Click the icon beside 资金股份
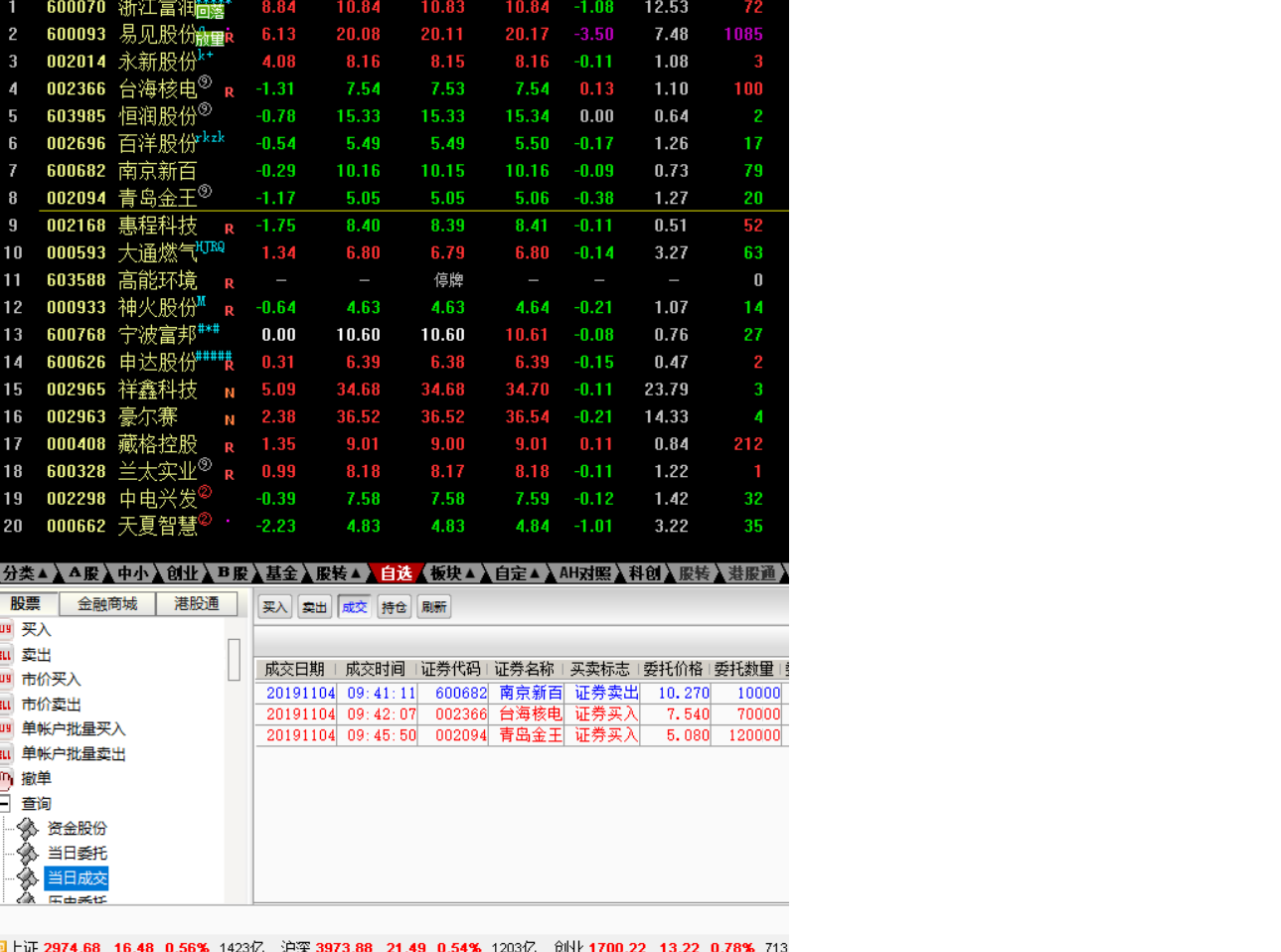 28,829
